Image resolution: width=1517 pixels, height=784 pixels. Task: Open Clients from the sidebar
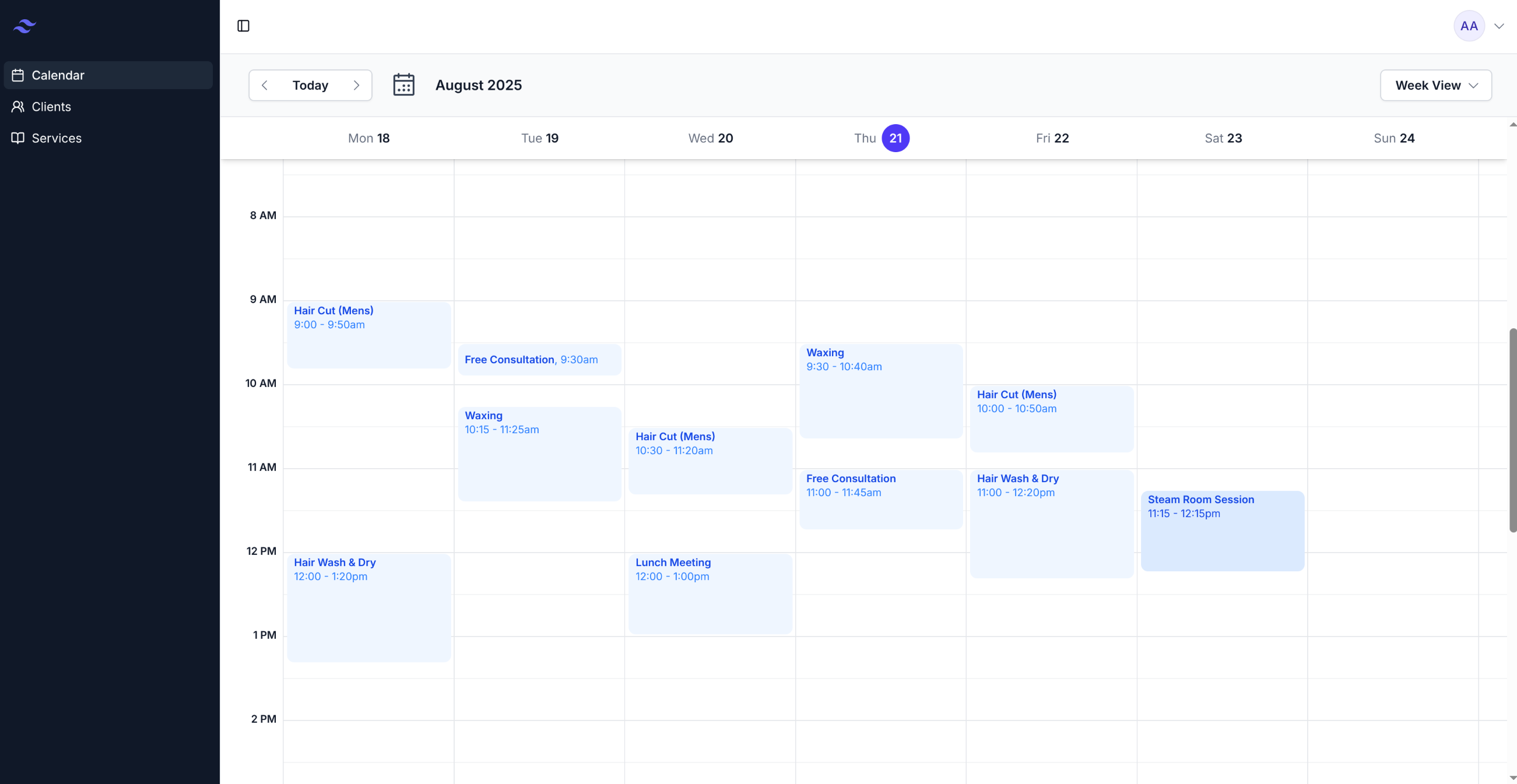pyautogui.click(x=108, y=107)
